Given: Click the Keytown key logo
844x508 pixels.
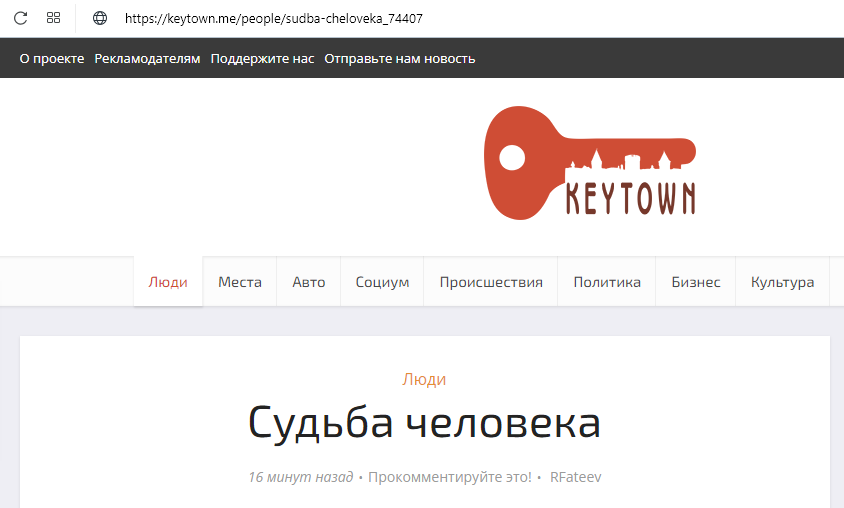Looking at the screenshot, I should (589, 163).
